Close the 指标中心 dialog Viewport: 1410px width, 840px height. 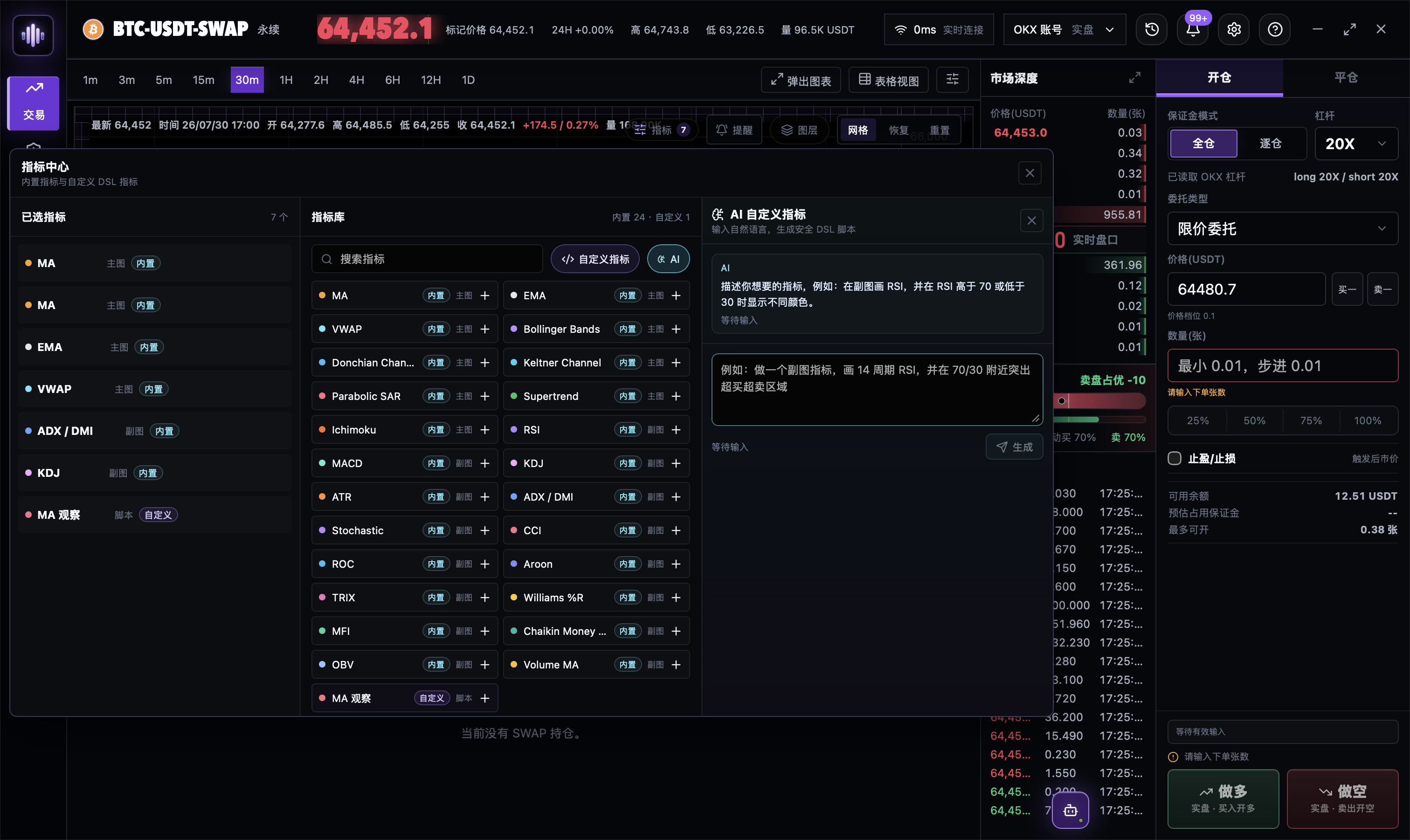[x=1030, y=173]
